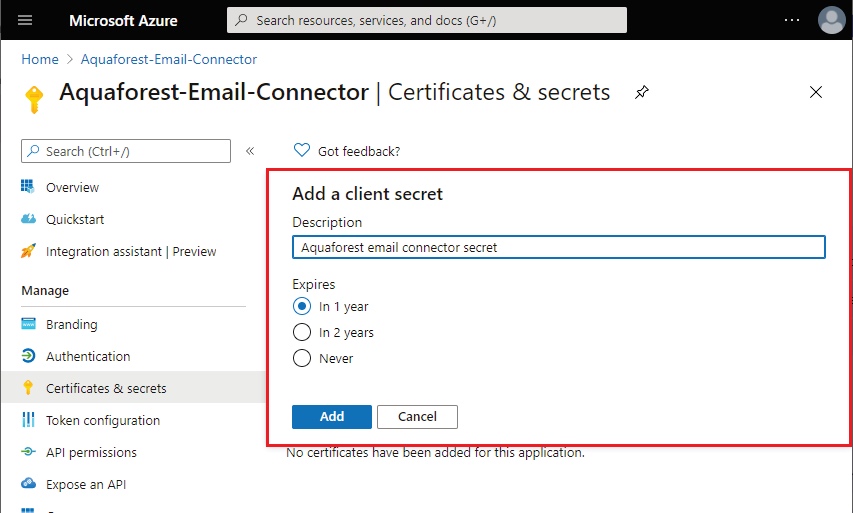This screenshot has width=853, height=513.
Task: Open Token configuration menu item
Action: point(103,421)
